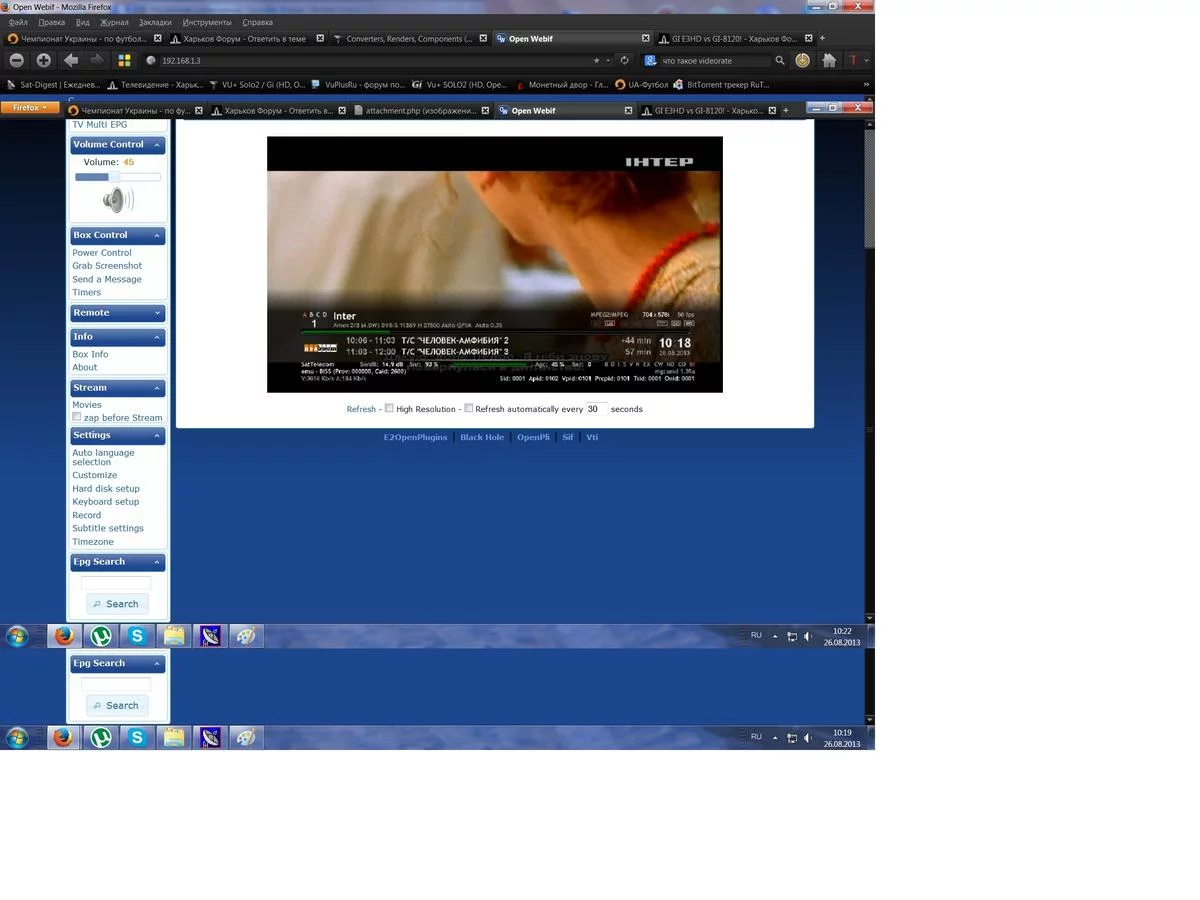This screenshot has height=900, width=1200.
Task: Open the VuPlusRu forum bookmark
Action: [x=358, y=85]
